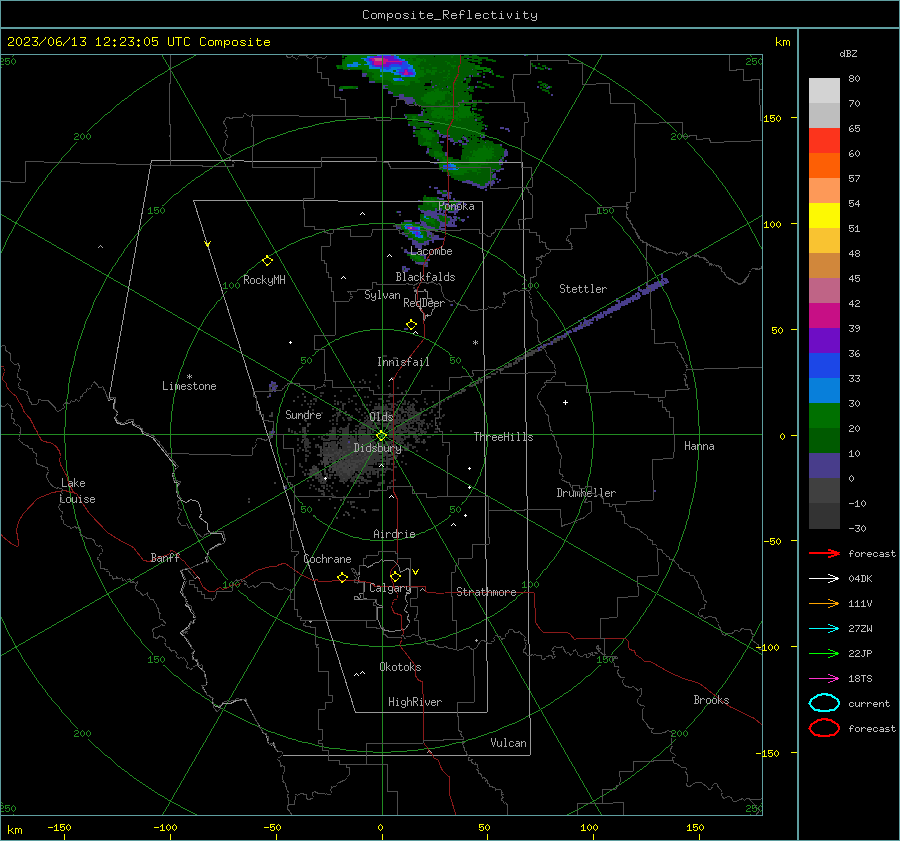Click the Didsbury label

point(377,448)
